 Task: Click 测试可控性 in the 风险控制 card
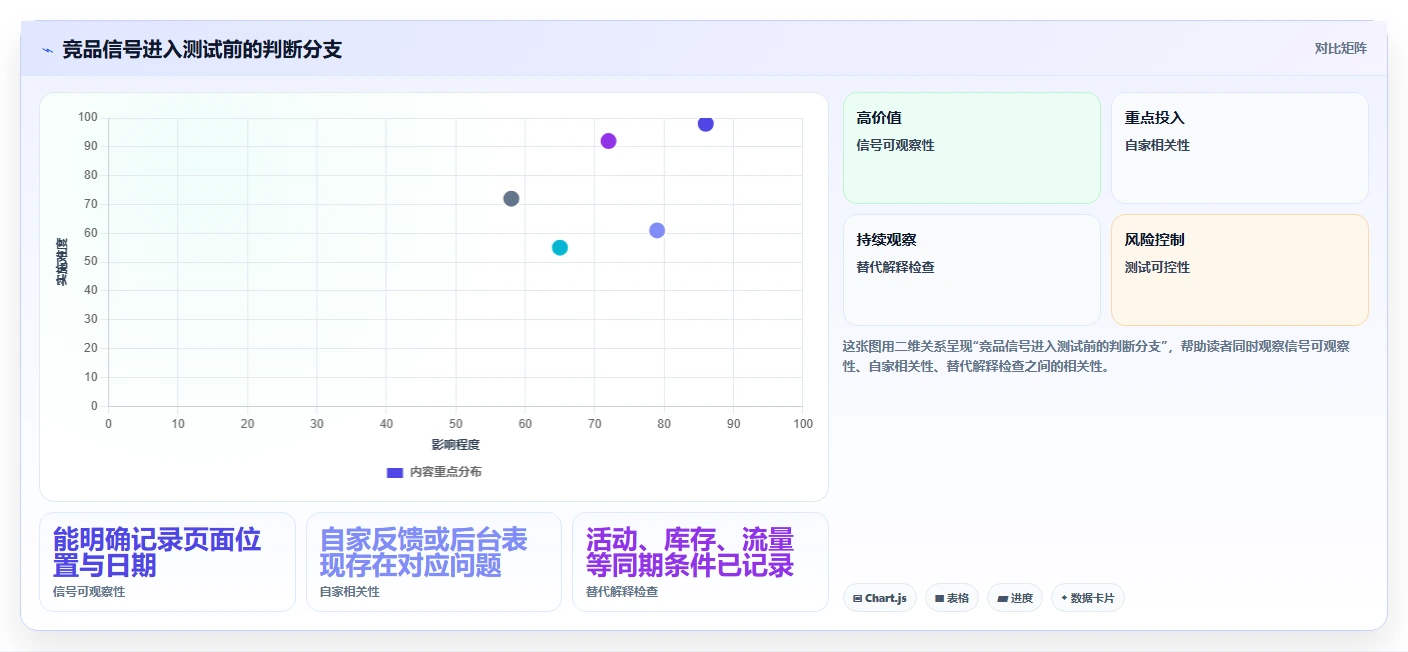pyautogui.click(x=1157, y=267)
